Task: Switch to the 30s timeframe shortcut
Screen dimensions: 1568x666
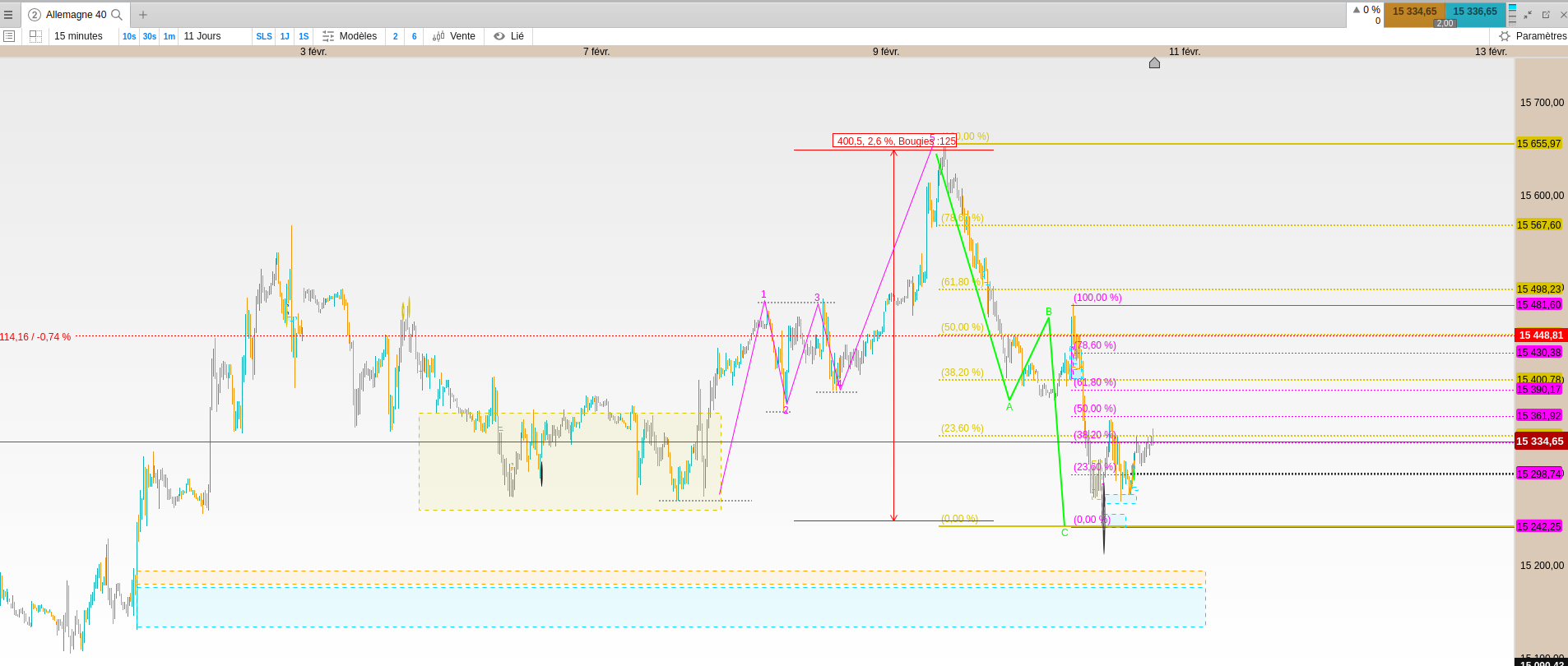Action: coord(149,36)
